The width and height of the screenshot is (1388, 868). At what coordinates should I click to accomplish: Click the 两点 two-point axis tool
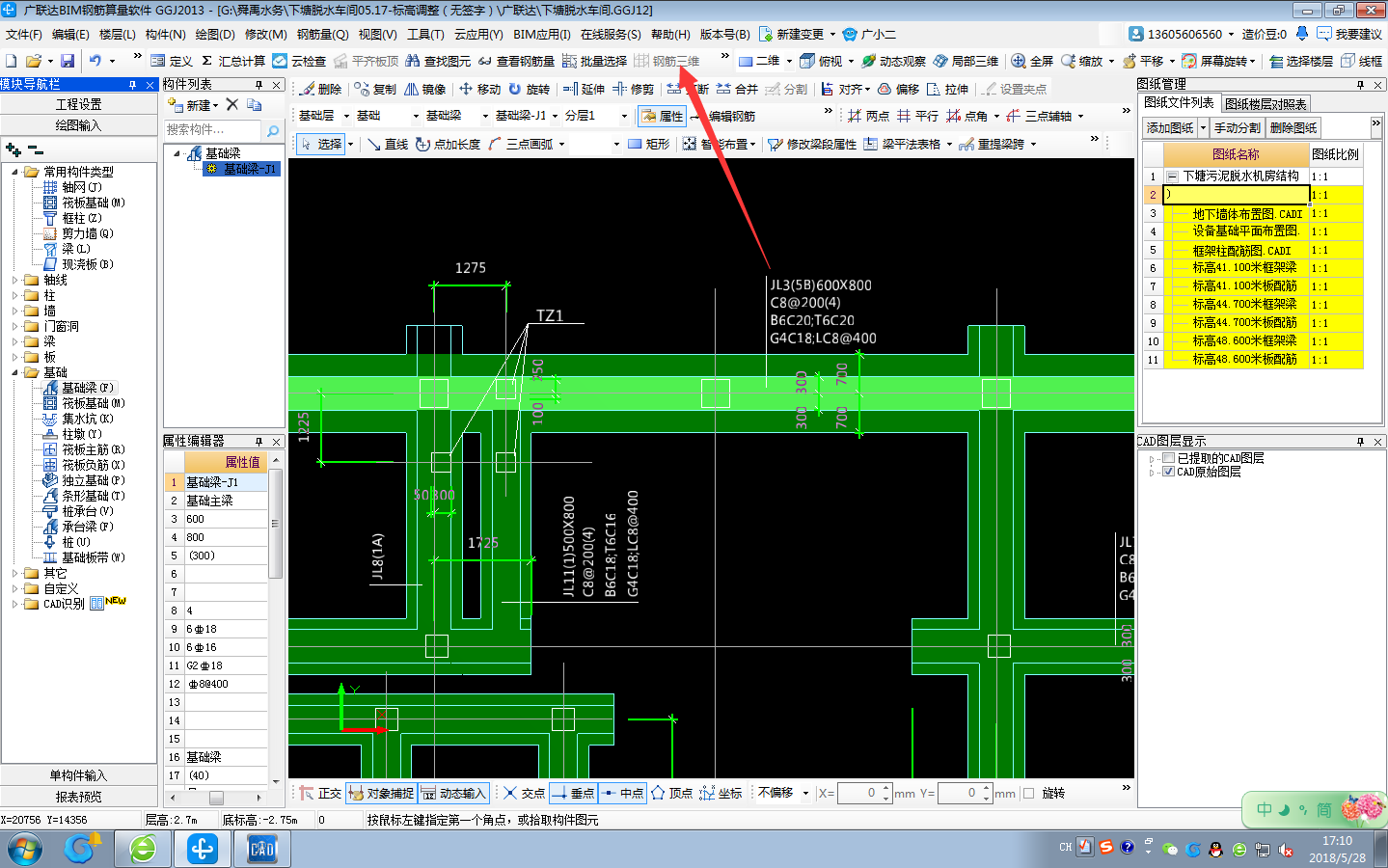(868, 116)
